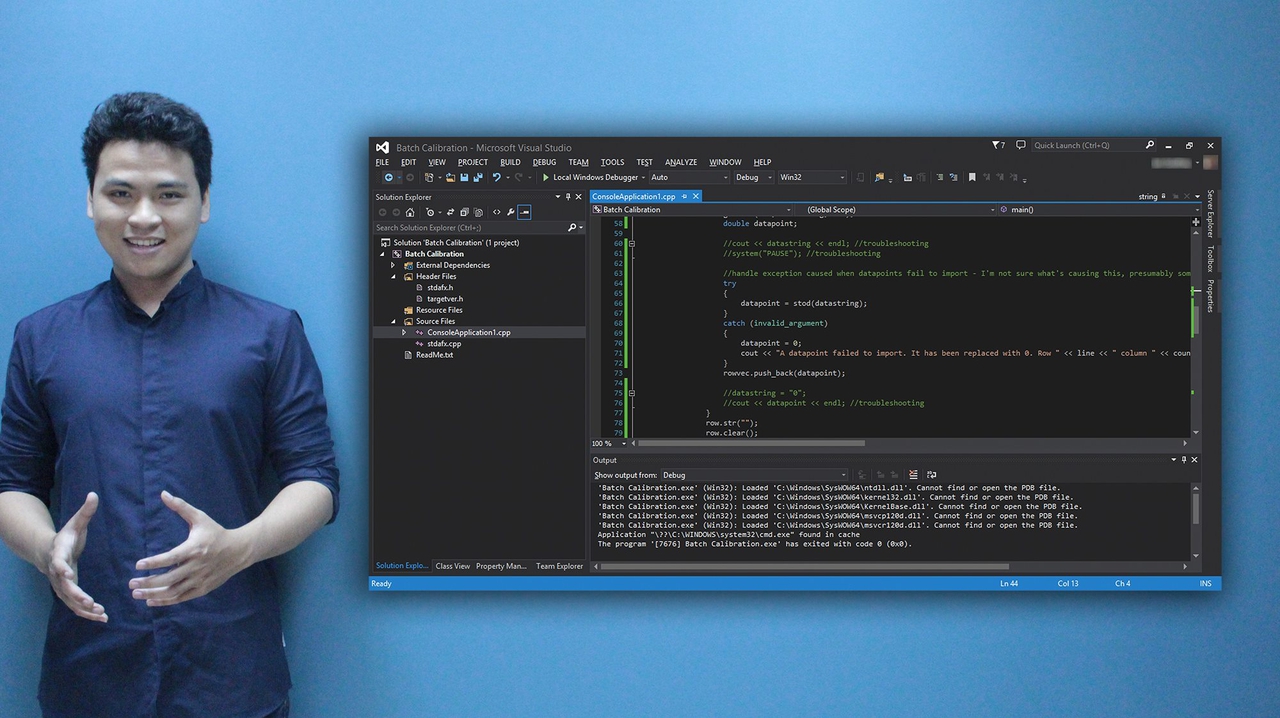Viewport: 1280px width, 718px height.
Task: Open the Show output from Debug dropdown
Action: coord(755,475)
